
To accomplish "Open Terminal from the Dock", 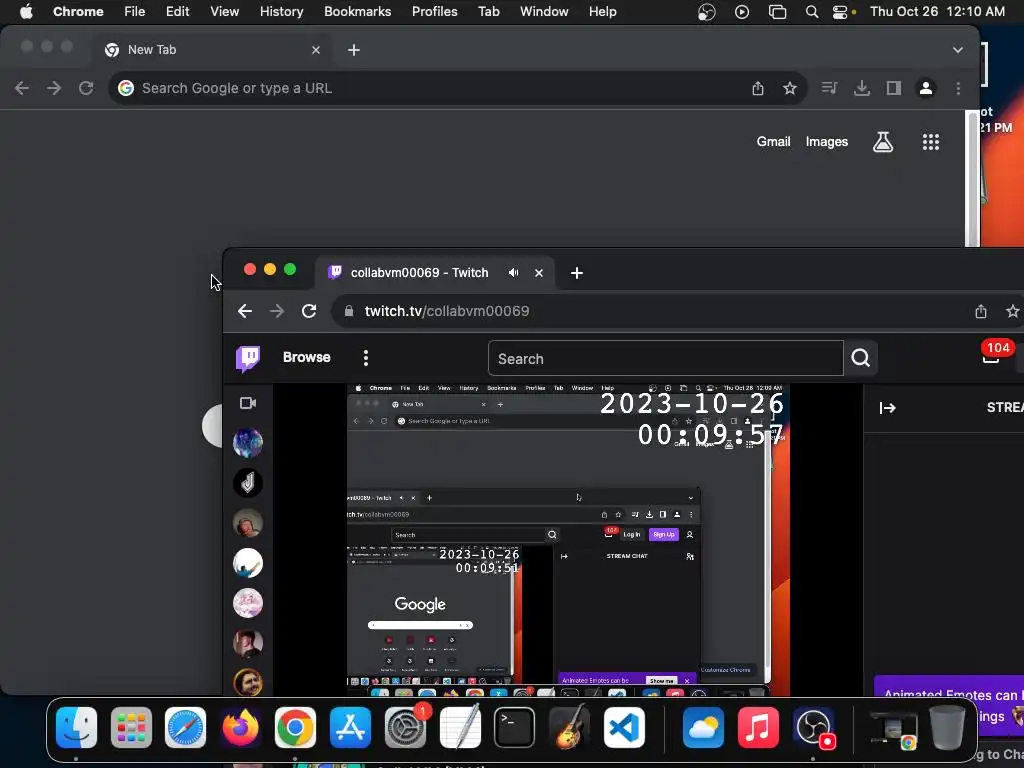I will coord(514,728).
